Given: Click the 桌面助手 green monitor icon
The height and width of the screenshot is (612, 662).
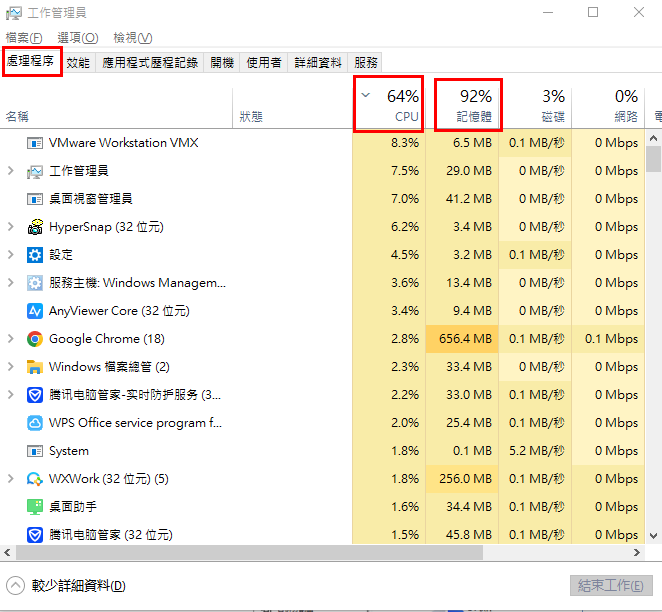Looking at the screenshot, I should (35, 507).
